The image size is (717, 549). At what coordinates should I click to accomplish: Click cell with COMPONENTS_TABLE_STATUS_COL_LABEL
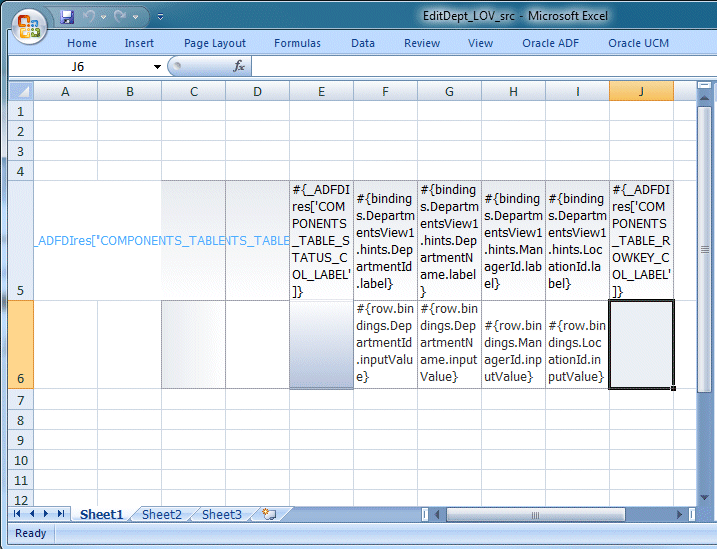(x=321, y=240)
